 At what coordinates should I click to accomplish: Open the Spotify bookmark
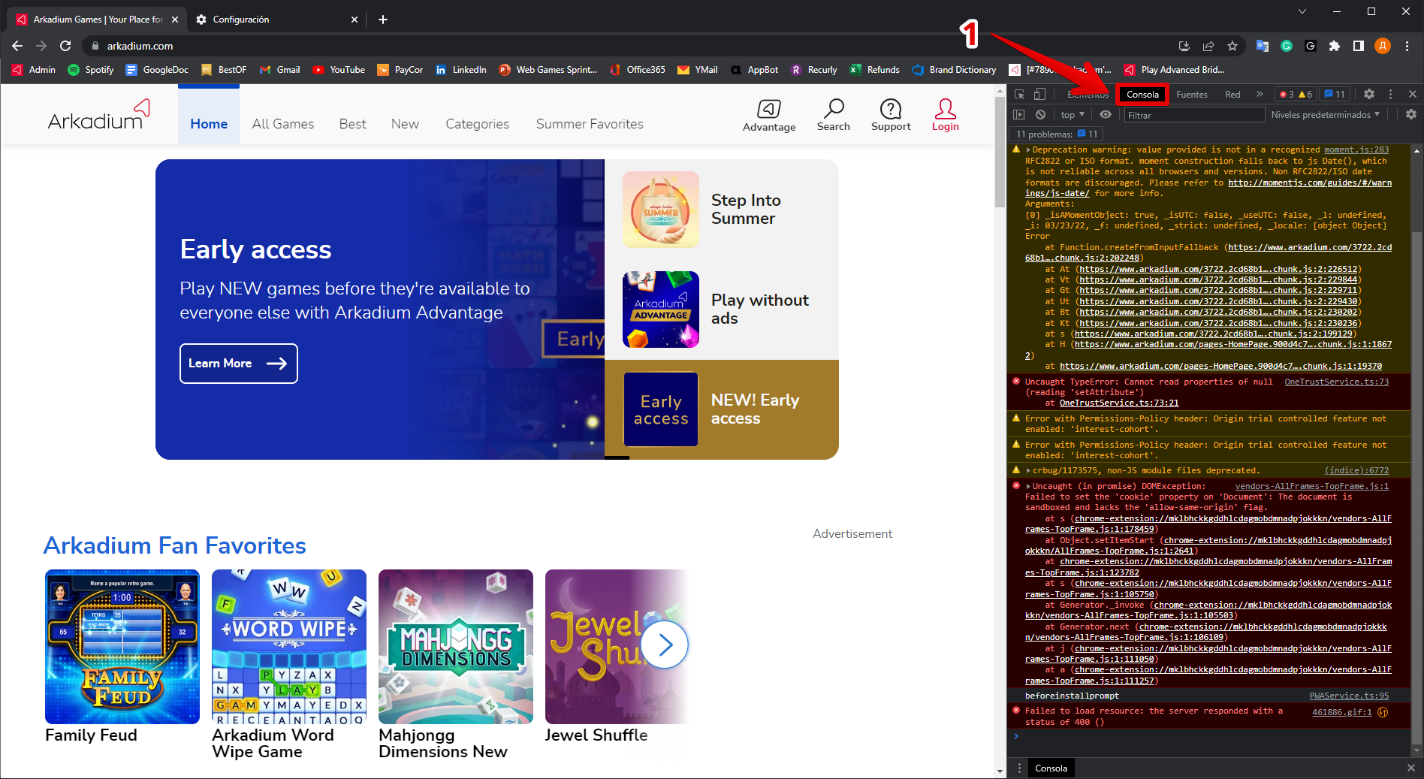click(91, 70)
